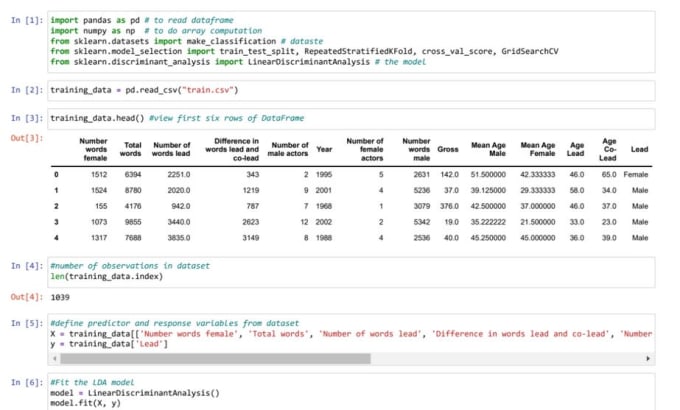Click the 'Female' value in row 0
Viewport: 680px width, 410px height.
point(636,174)
